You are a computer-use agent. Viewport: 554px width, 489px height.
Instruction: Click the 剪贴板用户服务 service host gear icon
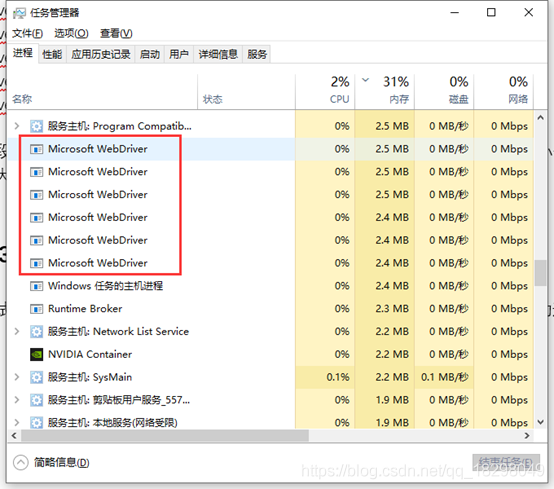coord(36,400)
